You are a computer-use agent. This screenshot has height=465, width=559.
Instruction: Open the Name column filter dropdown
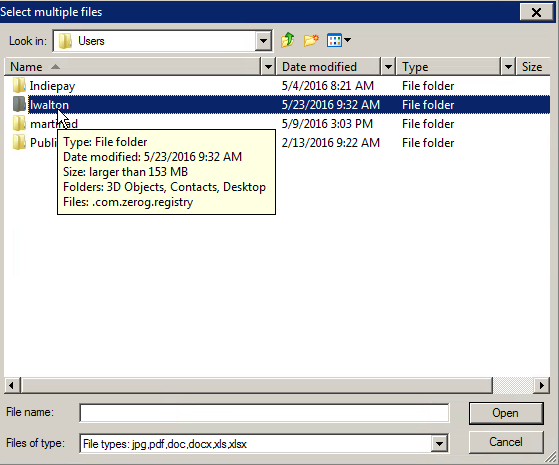pos(268,67)
